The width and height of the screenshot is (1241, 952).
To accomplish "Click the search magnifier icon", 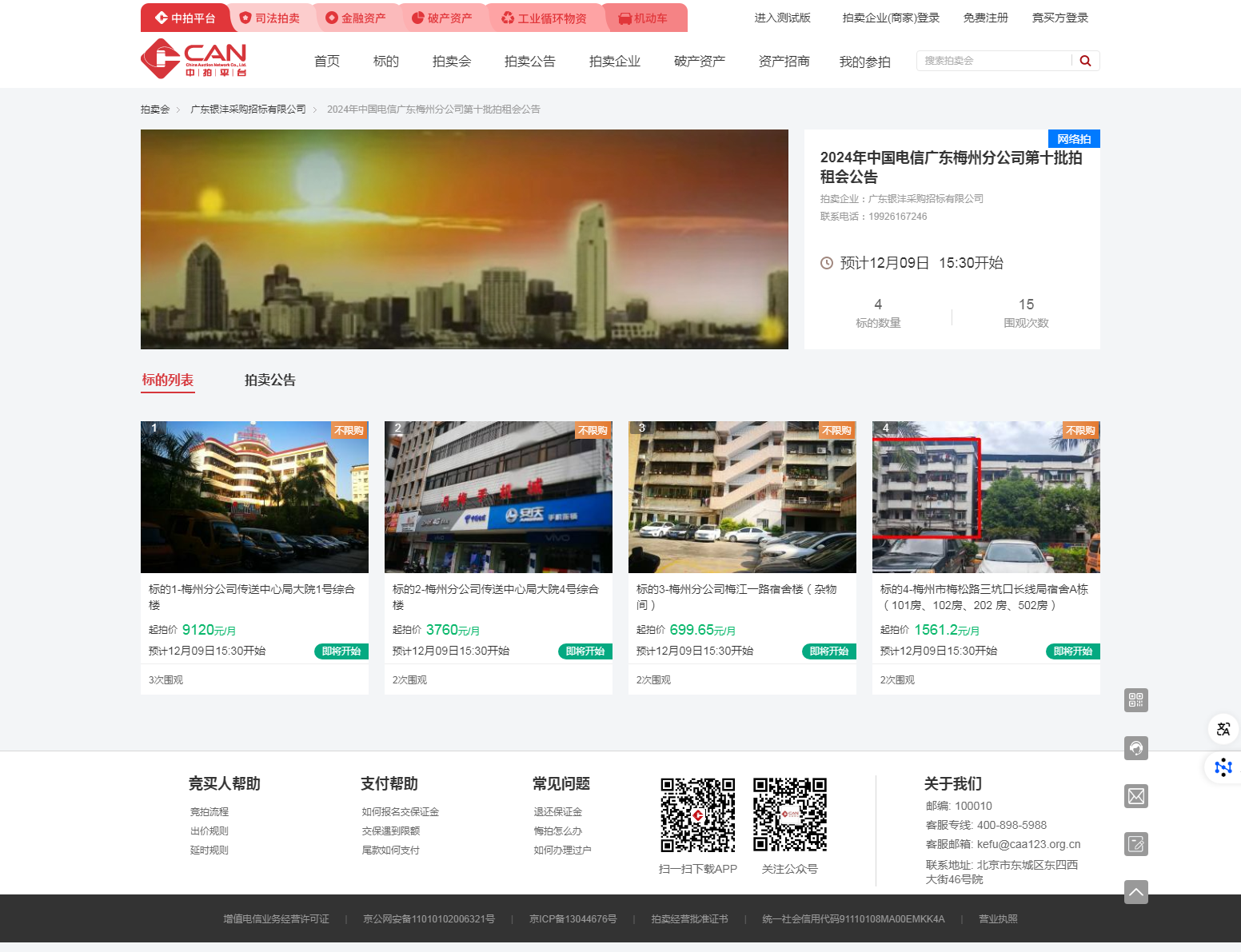I will click(x=1085, y=61).
